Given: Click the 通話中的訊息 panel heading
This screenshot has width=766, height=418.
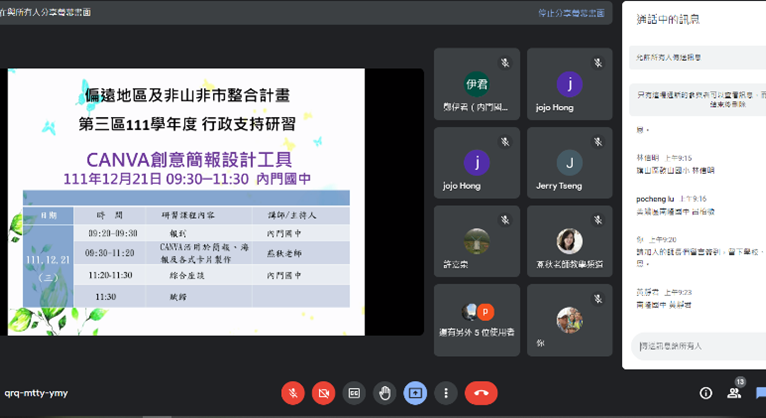Looking at the screenshot, I should click(668, 19).
